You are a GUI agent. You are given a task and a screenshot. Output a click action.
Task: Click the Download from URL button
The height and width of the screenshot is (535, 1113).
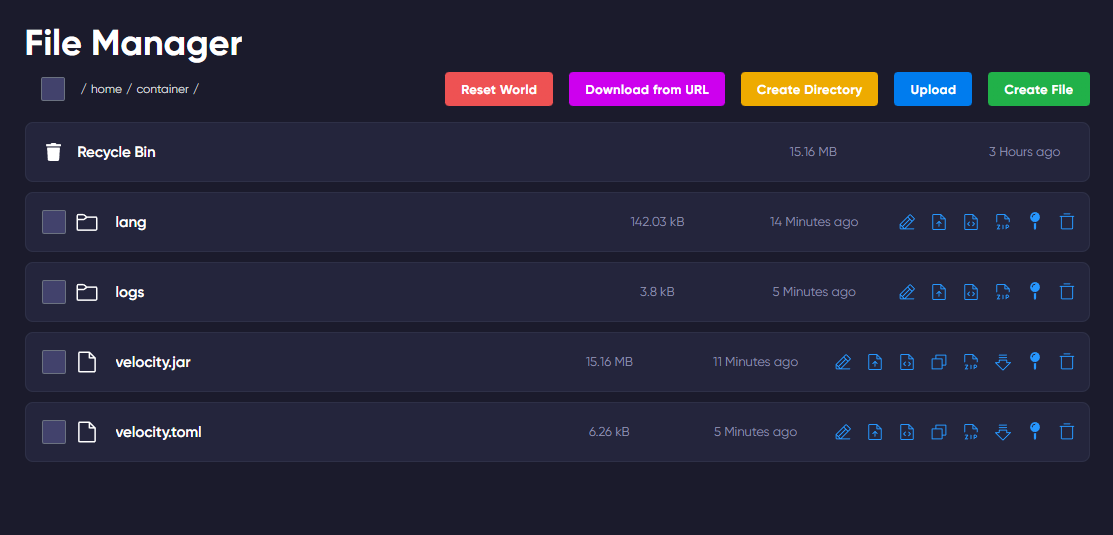click(x=647, y=89)
